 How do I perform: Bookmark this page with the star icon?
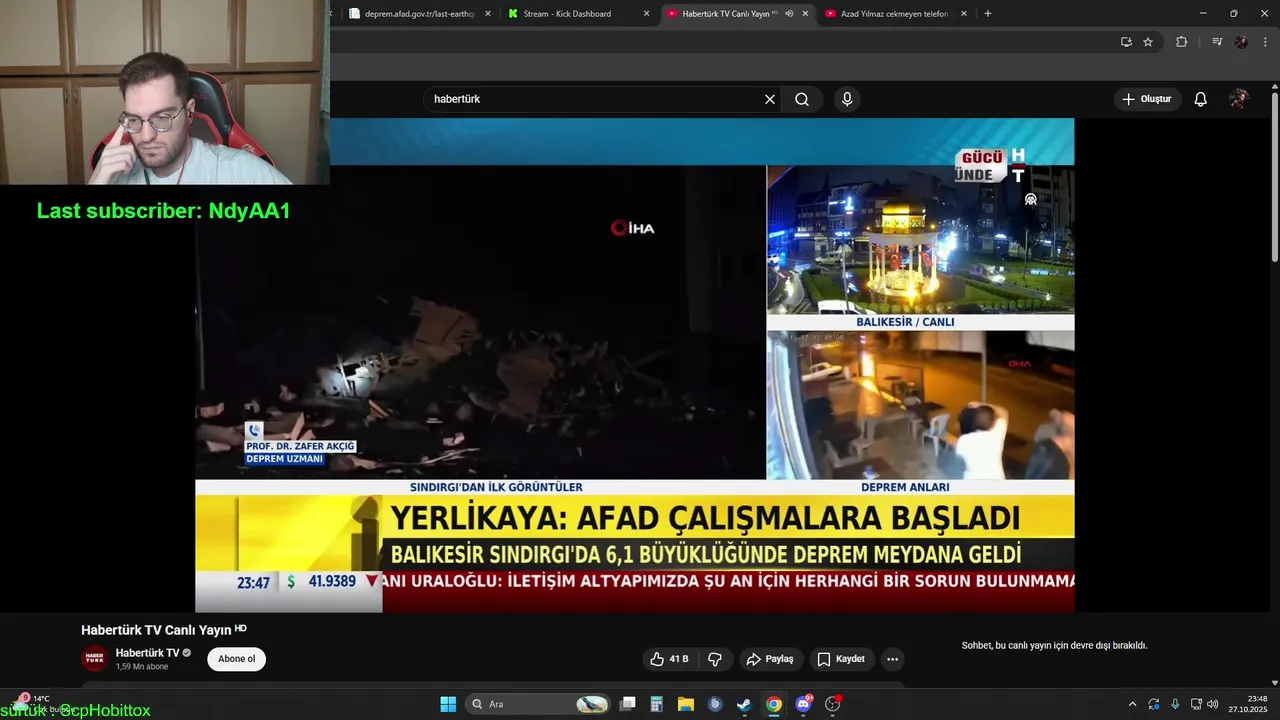pyautogui.click(x=1148, y=42)
